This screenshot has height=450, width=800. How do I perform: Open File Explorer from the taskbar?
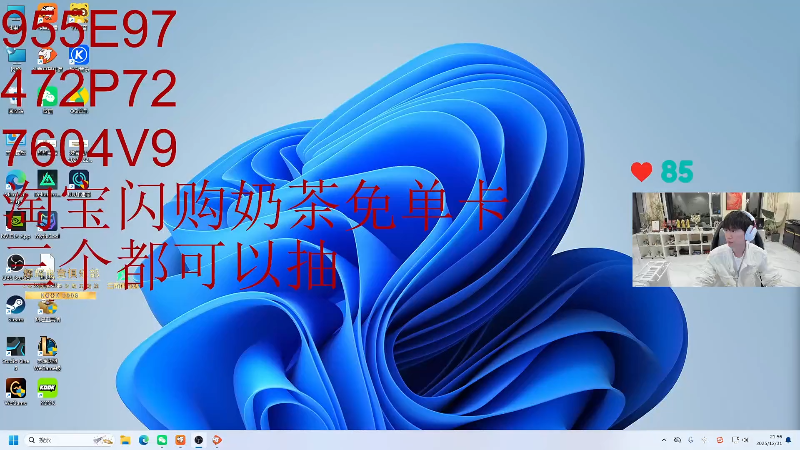point(125,440)
